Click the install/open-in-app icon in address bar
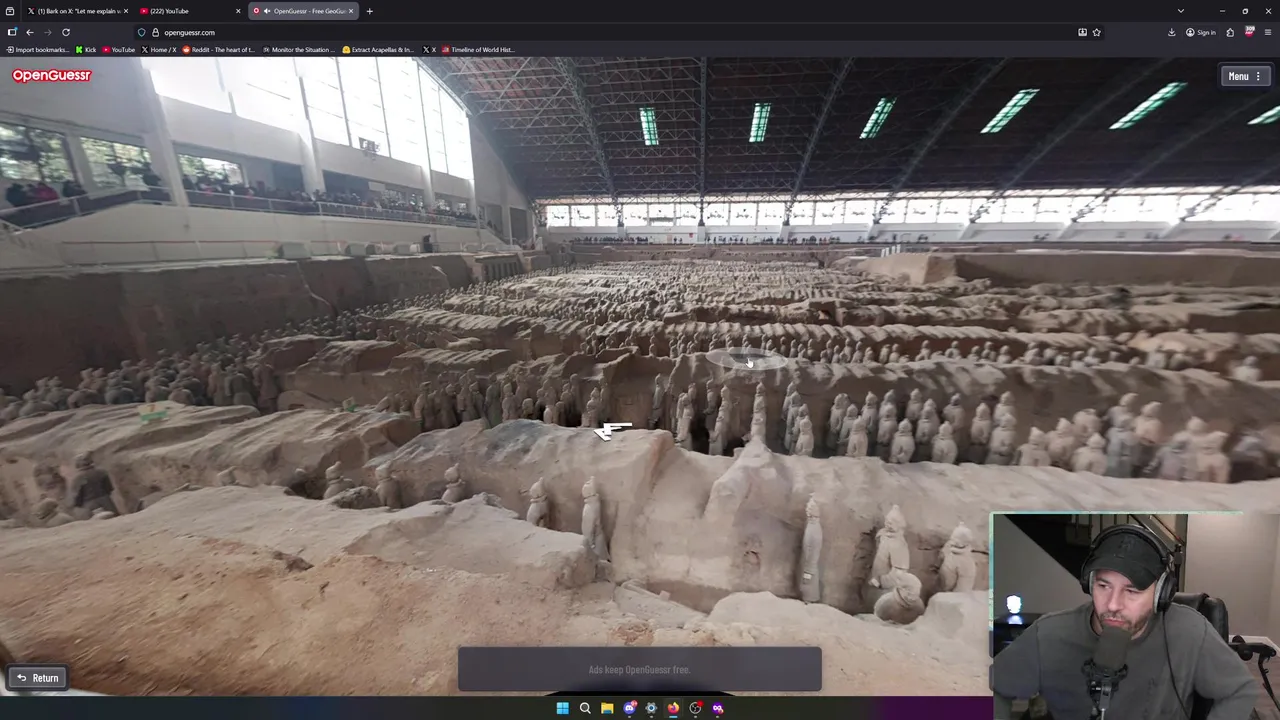The image size is (1280, 720). tap(1082, 32)
